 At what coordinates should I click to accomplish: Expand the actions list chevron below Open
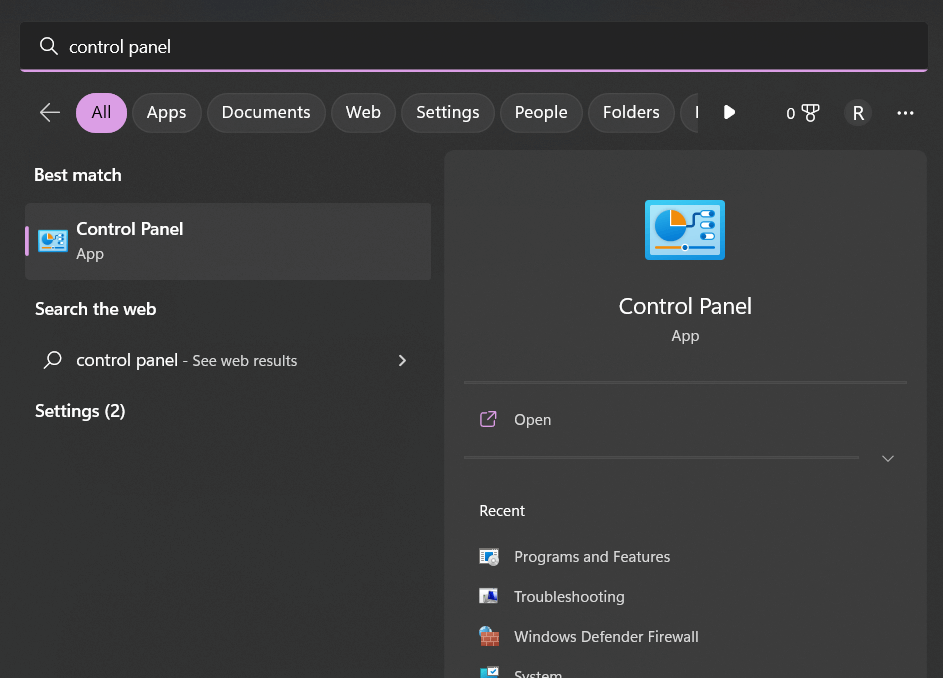point(888,458)
